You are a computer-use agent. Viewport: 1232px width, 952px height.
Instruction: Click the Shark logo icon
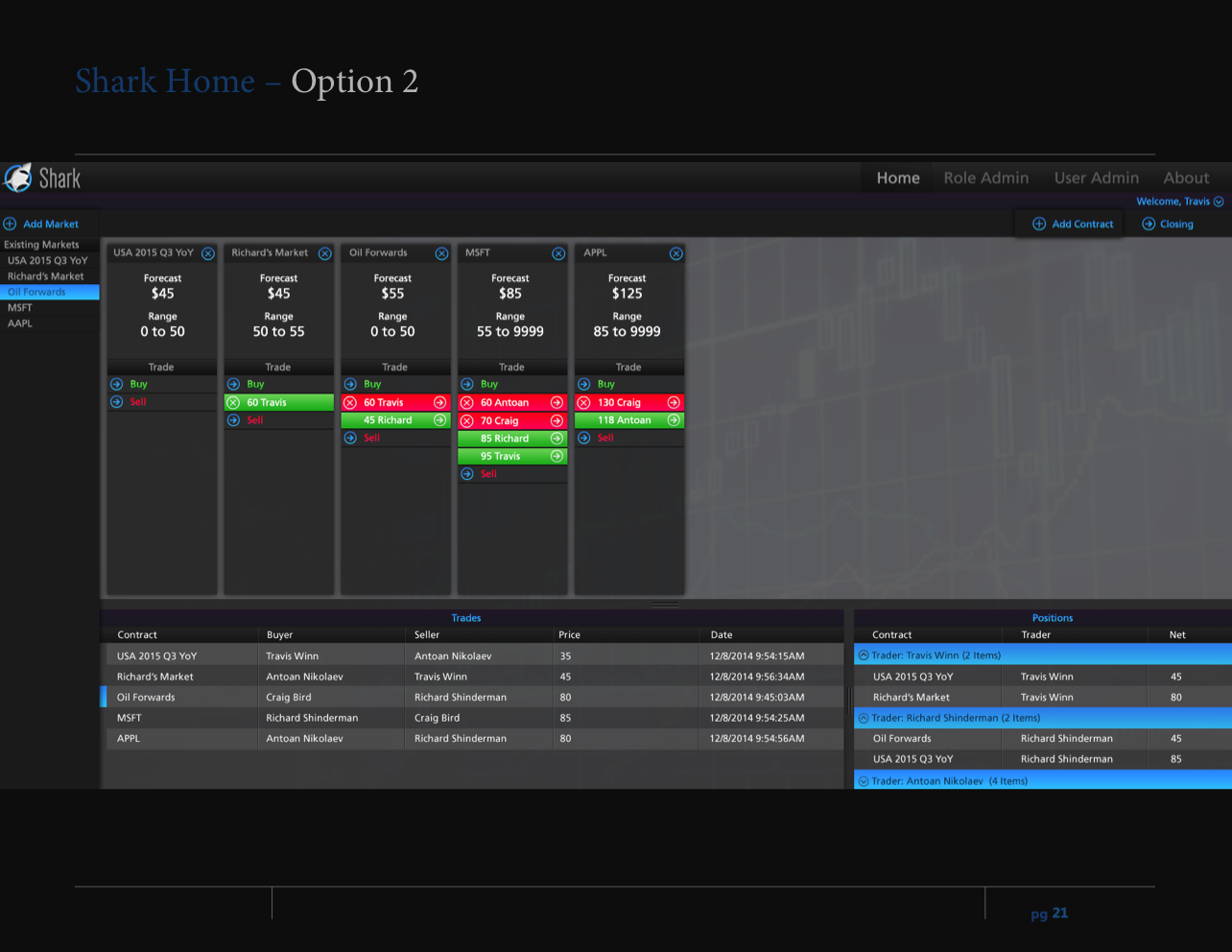(x=18, y=178)
